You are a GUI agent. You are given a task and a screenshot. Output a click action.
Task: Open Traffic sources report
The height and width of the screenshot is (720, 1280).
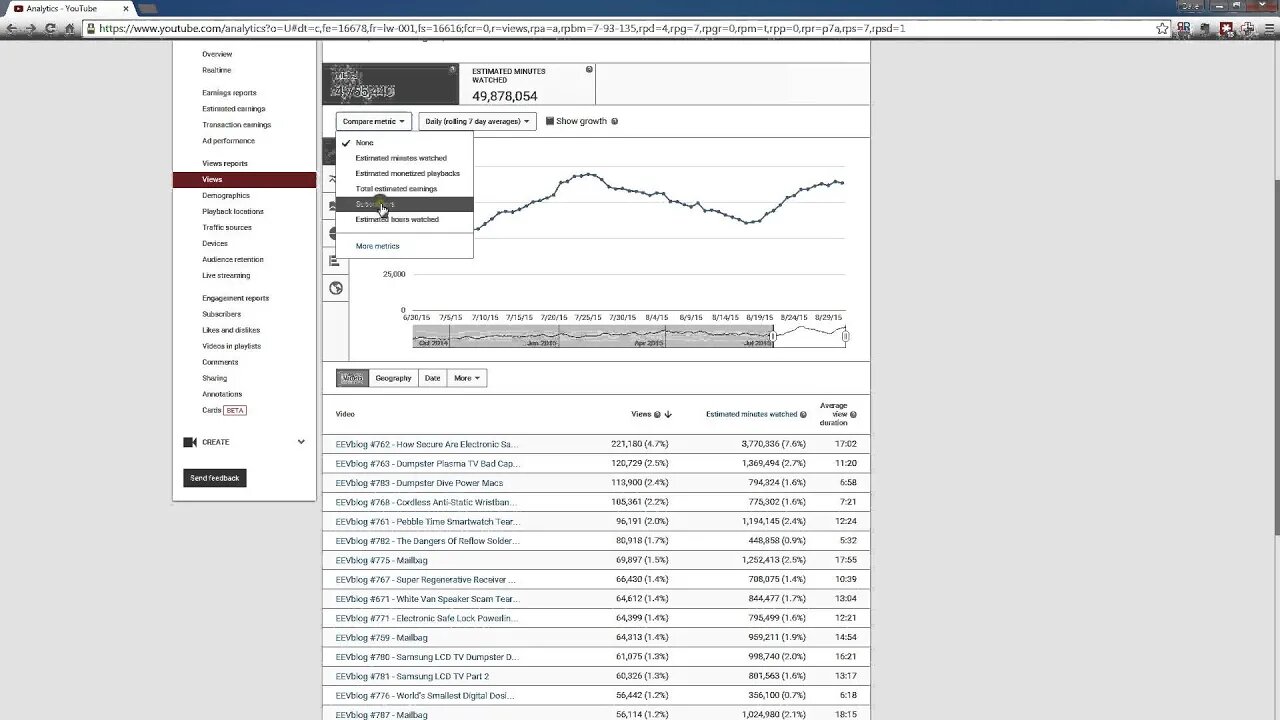click(x=227, y=227)
